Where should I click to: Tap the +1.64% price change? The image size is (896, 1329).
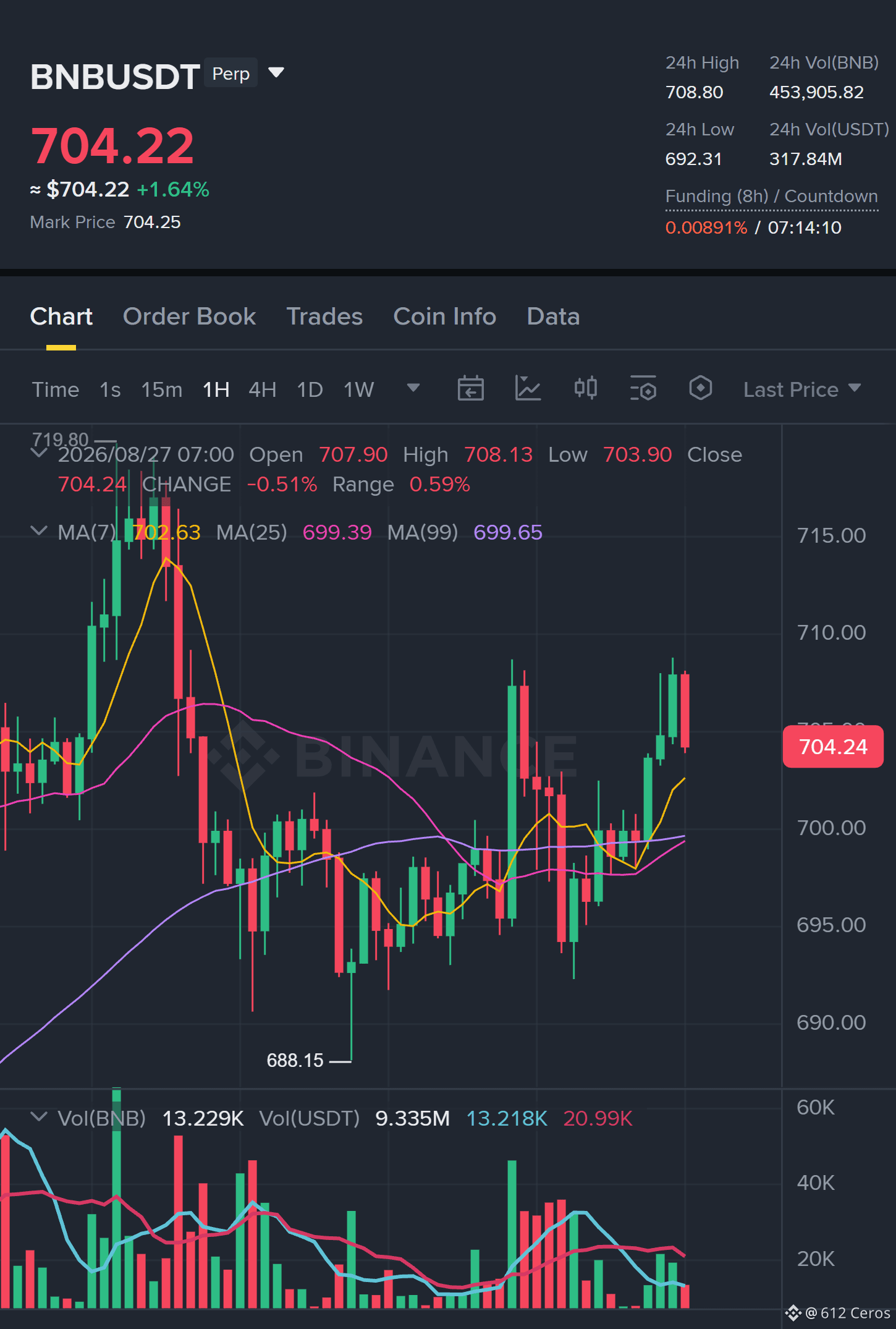pos(173,189)
